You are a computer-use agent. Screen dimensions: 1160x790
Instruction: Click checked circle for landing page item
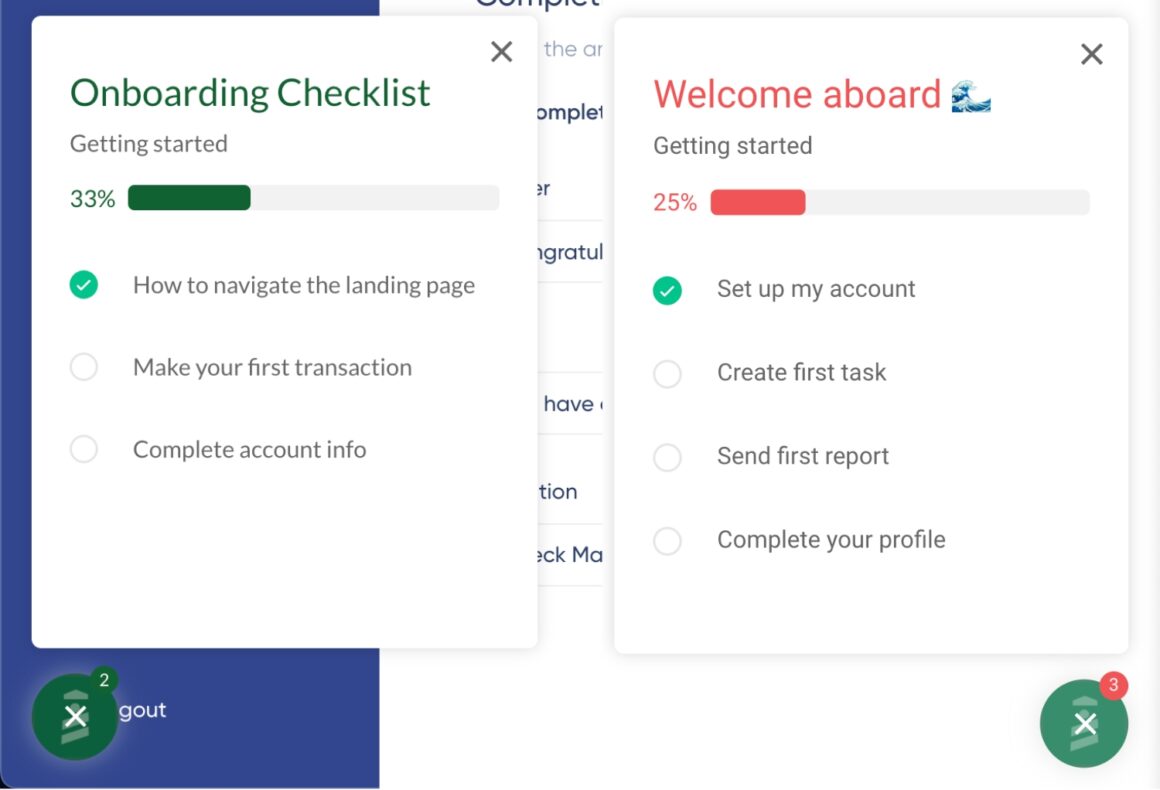tap(84, 285)
